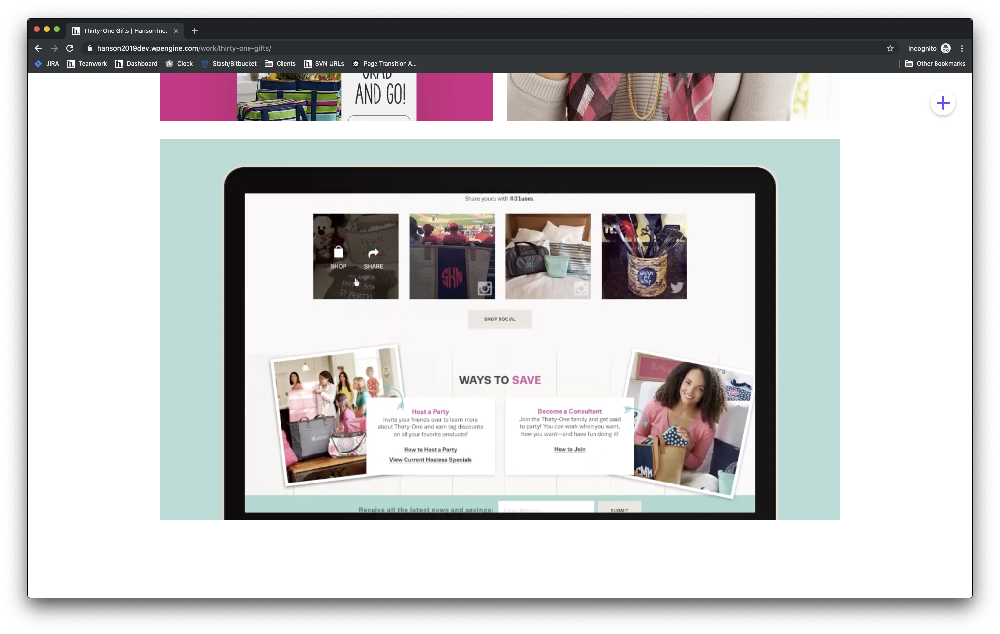Open the stadium tote bag photo

(452, 256)
